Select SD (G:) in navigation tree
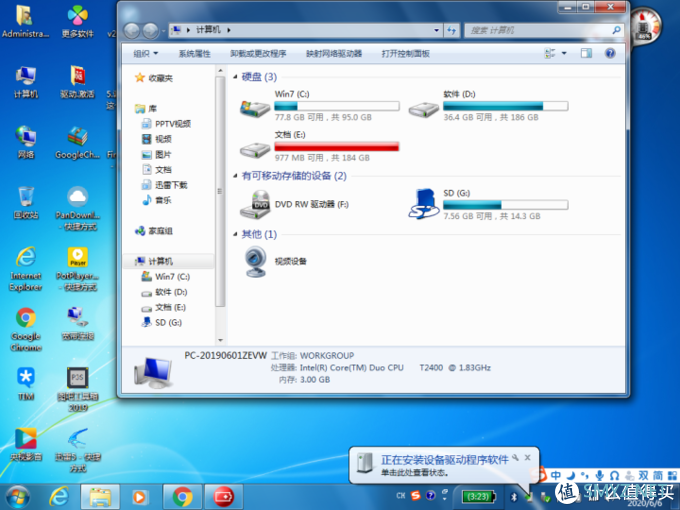The width and height of the screenshot is (680, 510). click(168, 323)
